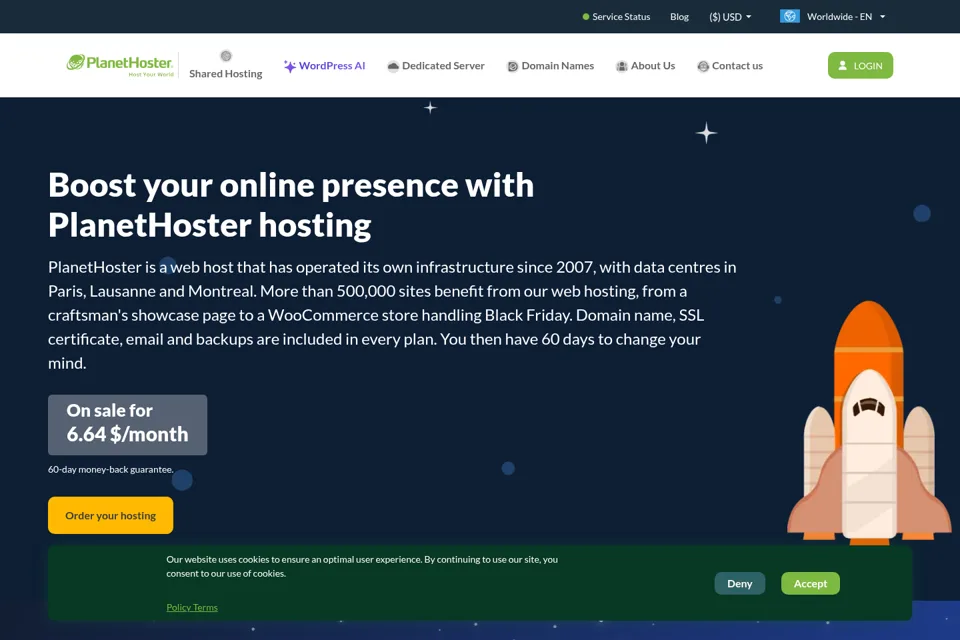Screen dimensions: 960x640
Task: Click the '60-day money-back guarantee.' text
Action: pos(111,469)
